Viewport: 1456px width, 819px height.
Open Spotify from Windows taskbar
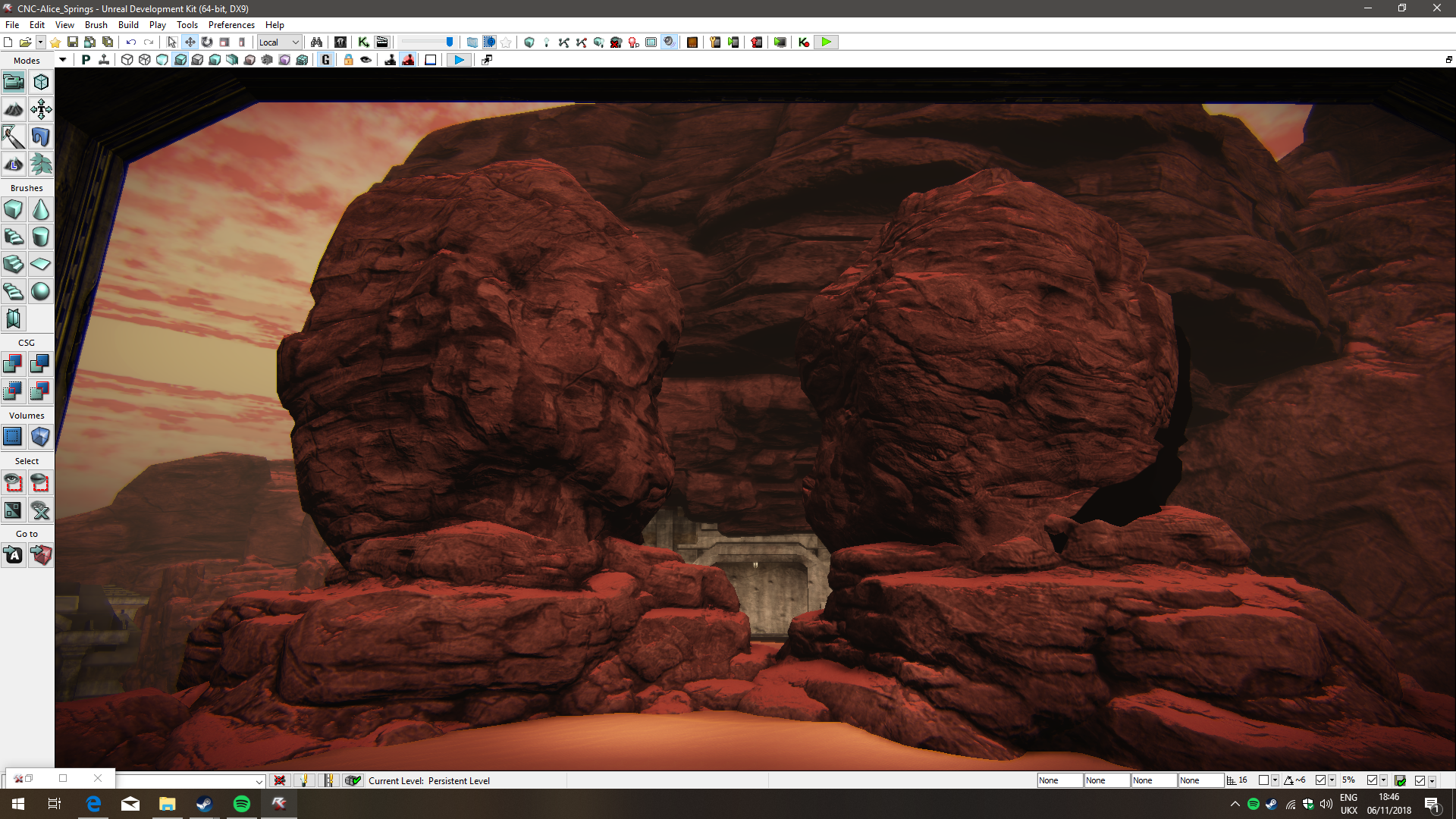pyautogui.click(x=242, y=804)
